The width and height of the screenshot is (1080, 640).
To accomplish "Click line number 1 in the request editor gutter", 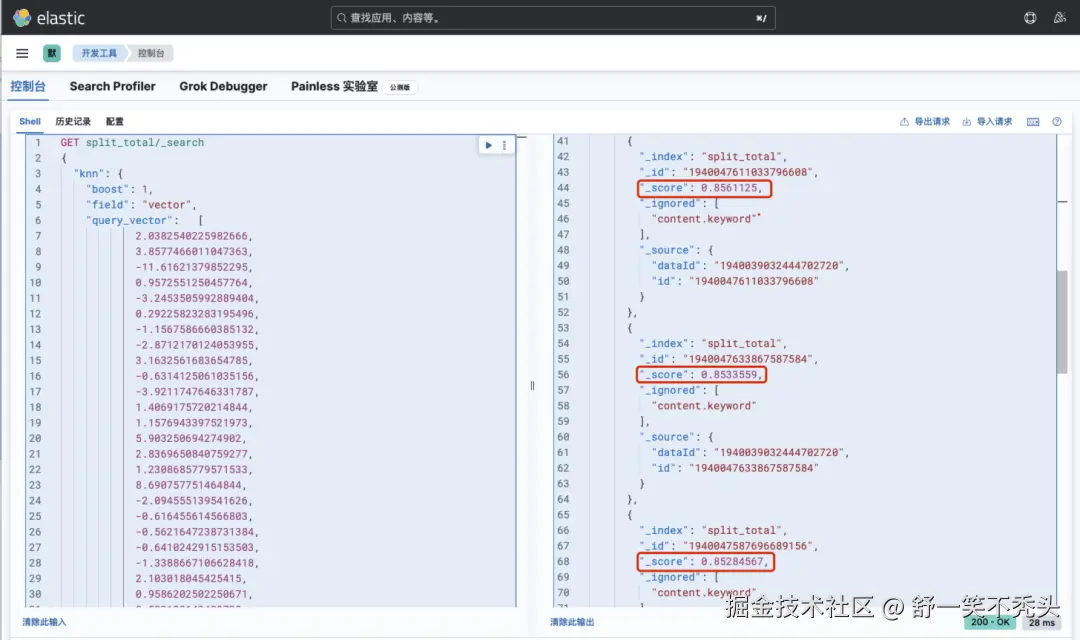I will point(38,143).
